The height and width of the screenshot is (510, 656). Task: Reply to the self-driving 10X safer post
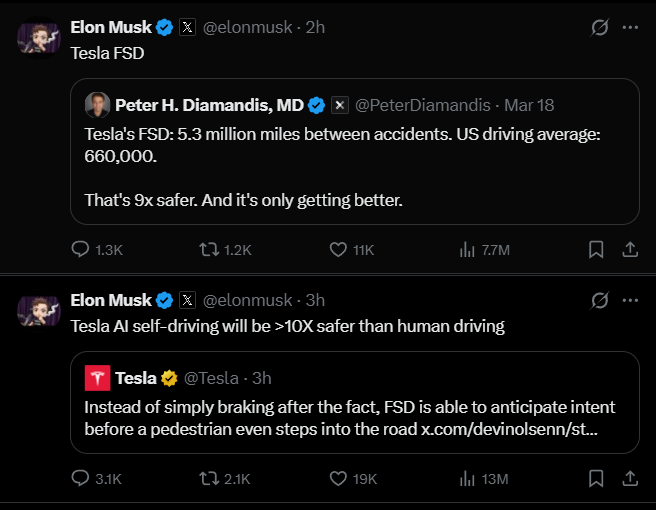tap(83, 479)
